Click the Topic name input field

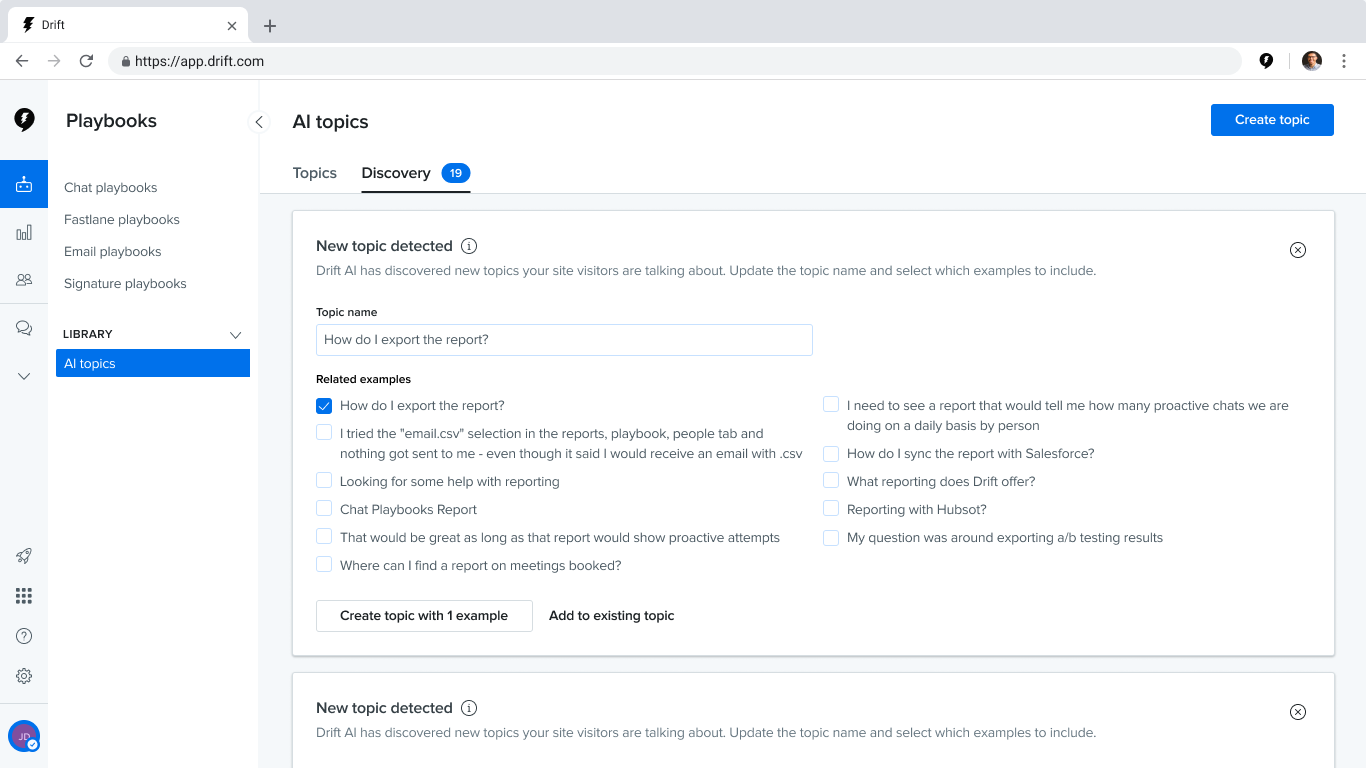pos(564,340)
